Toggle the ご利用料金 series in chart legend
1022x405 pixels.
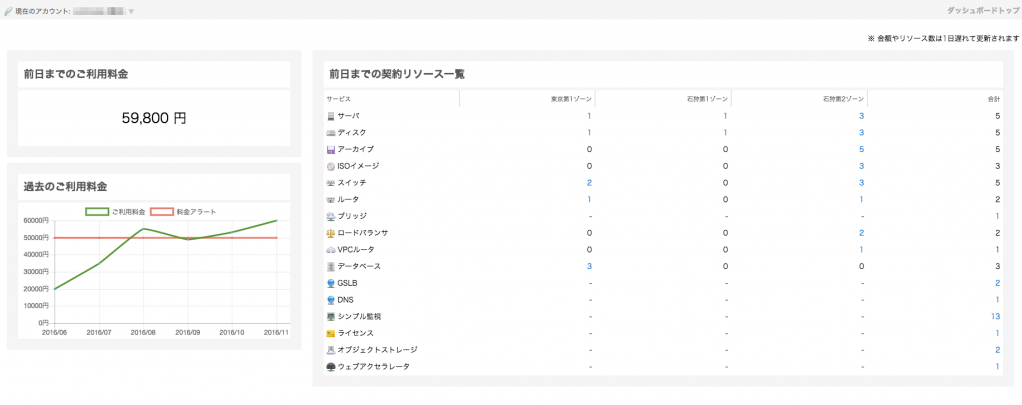[x=116, y=211]
